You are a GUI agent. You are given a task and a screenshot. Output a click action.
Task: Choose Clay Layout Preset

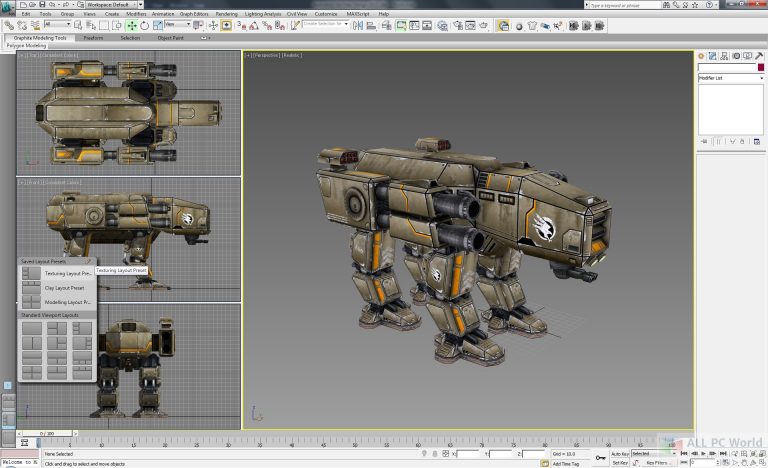[x=64, y=287]
